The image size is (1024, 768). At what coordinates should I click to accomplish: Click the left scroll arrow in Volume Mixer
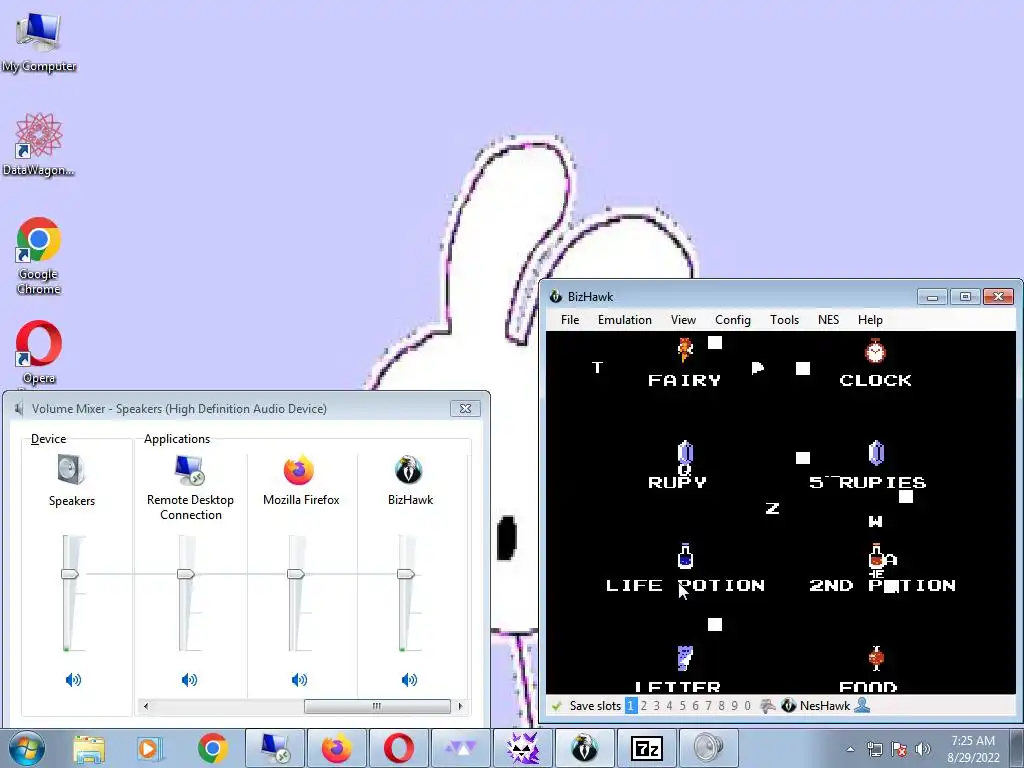[x=146, y=707]
